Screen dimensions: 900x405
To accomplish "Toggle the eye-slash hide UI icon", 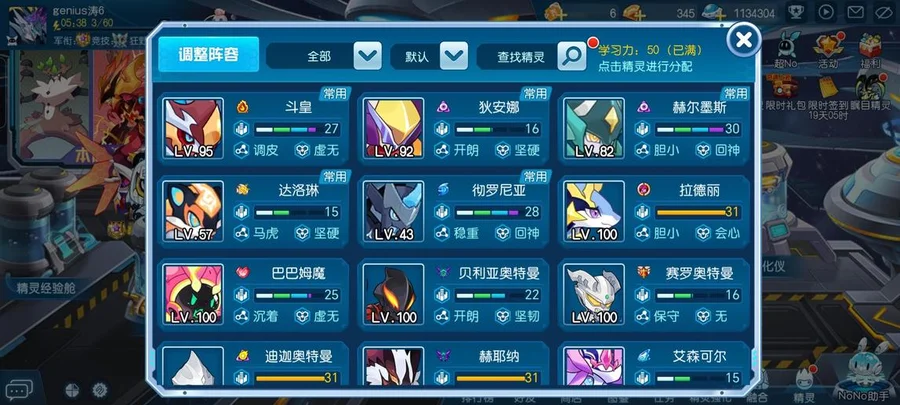I will coord(886,12).
